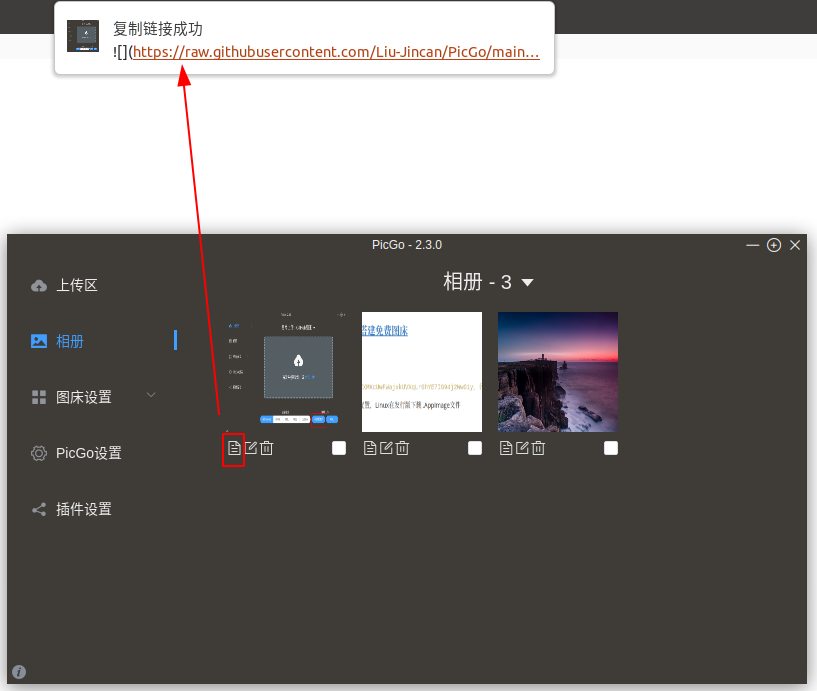The image size is (817, 691).
Task: Edit the white document image entry
Action: click(386, 448)
